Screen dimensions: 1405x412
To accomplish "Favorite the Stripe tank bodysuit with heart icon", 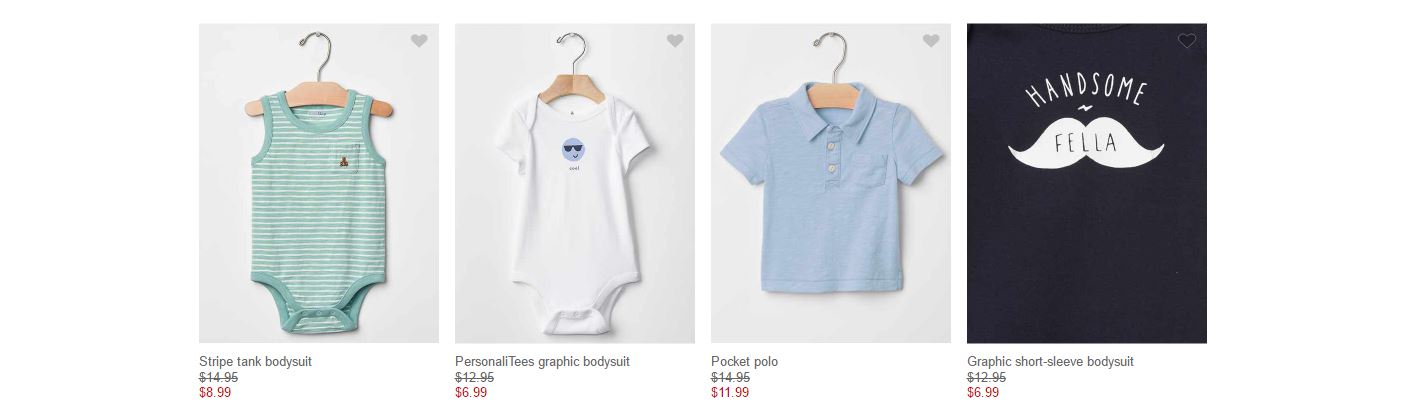I will click(x=419, y=41).
